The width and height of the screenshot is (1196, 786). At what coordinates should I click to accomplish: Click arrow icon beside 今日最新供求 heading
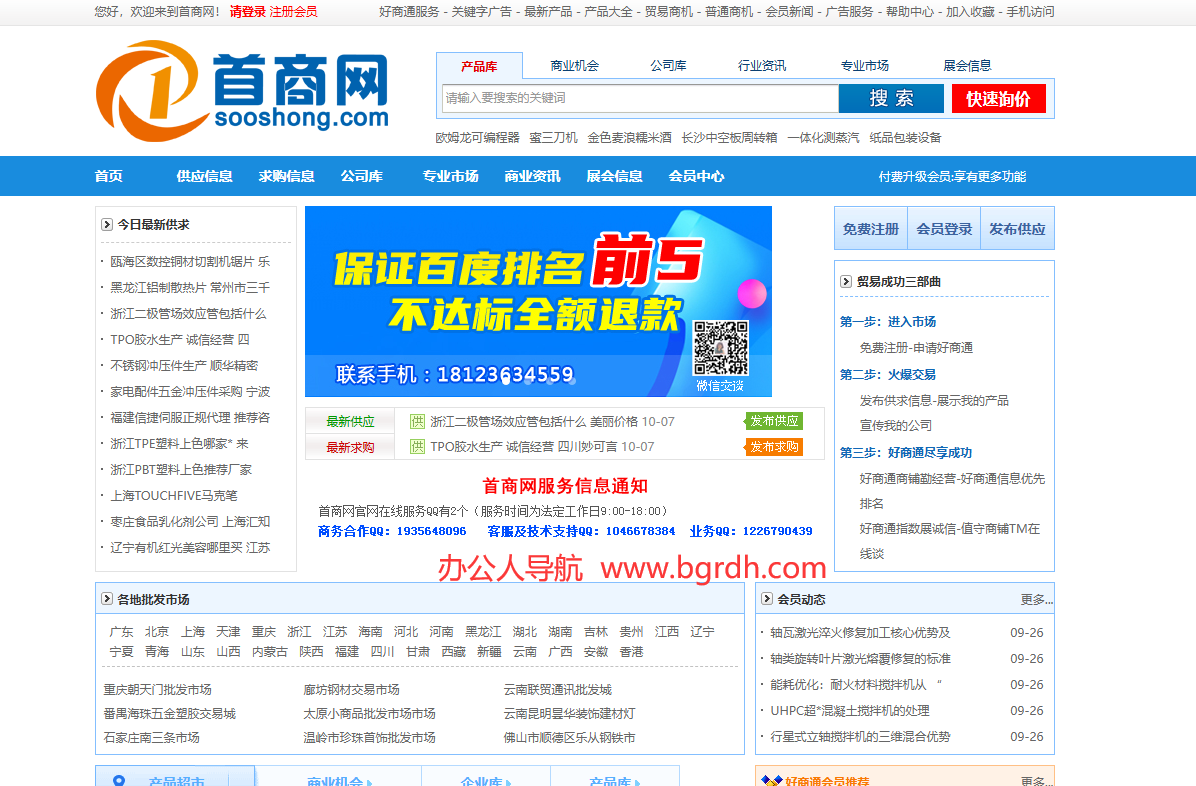pyautogui.click(x=107, y=225)
